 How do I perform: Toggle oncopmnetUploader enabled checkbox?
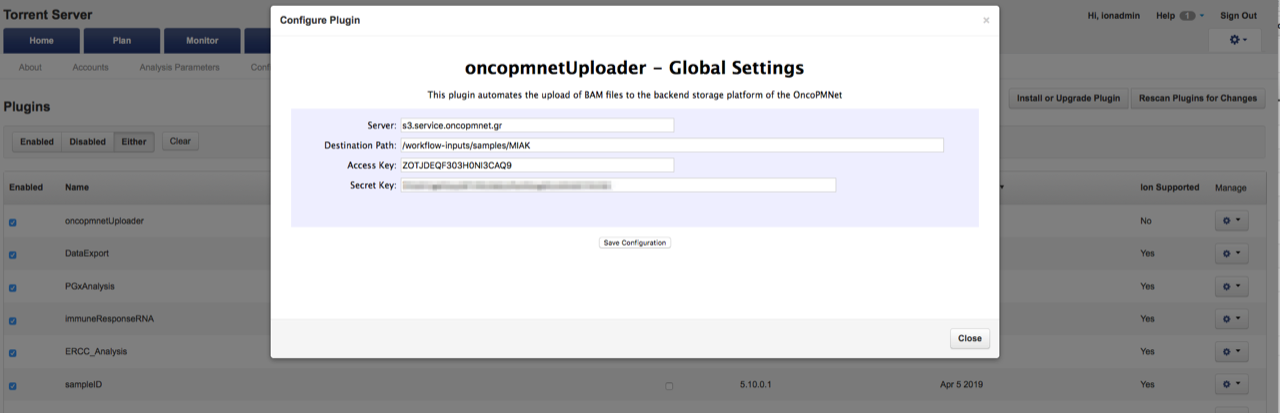13,222
